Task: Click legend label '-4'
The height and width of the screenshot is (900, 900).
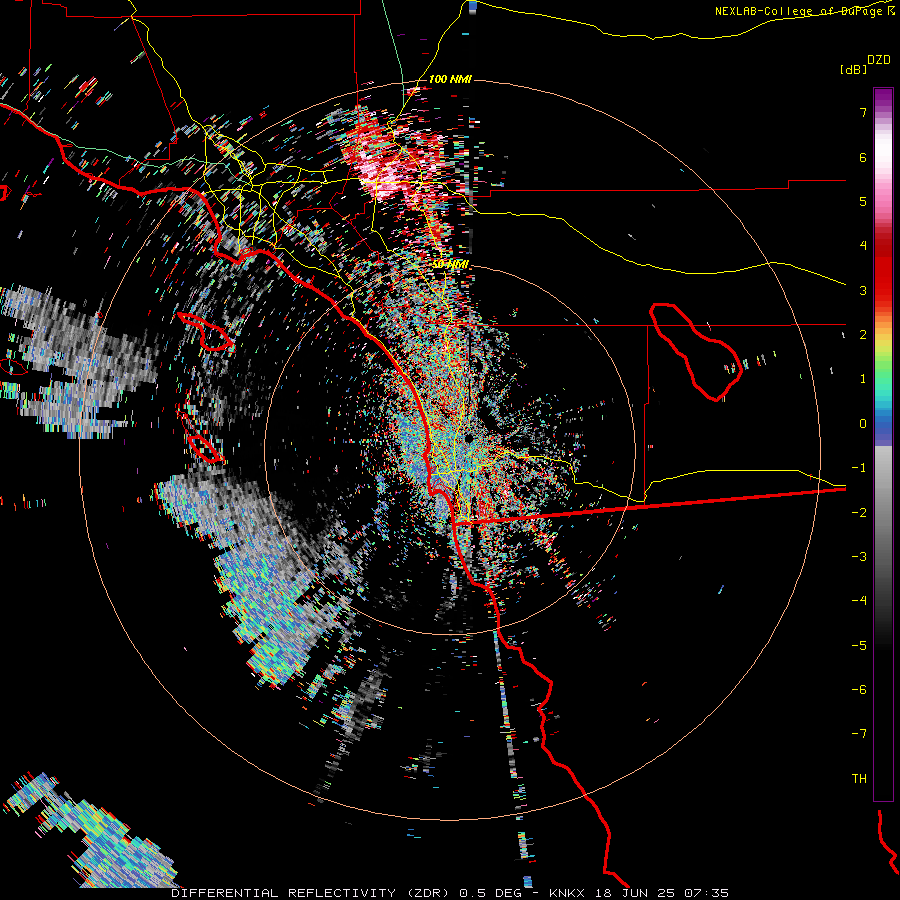Action: (x=859, y=601)
